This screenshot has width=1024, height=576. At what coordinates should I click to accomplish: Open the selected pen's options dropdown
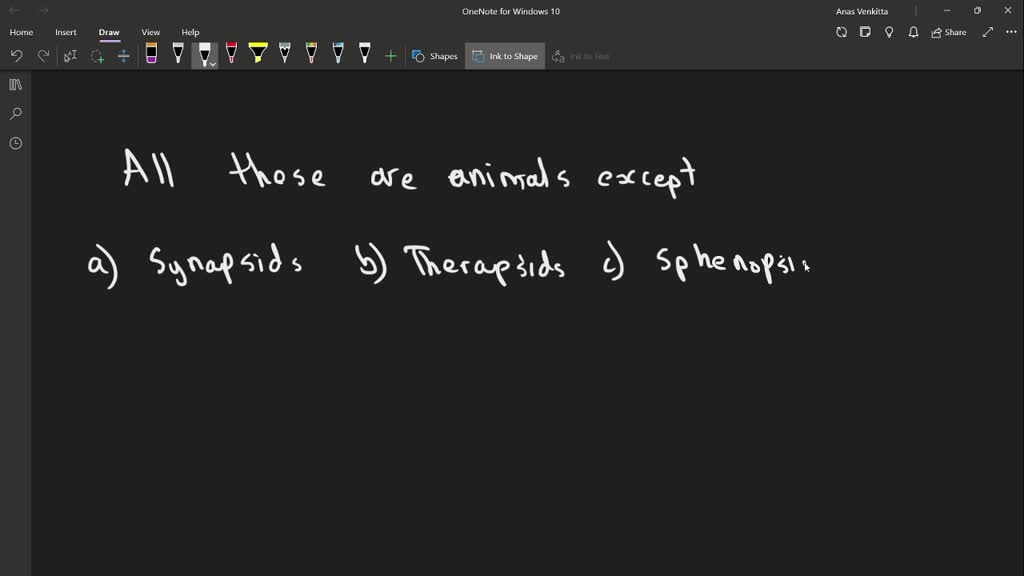[x=212, y=62]
